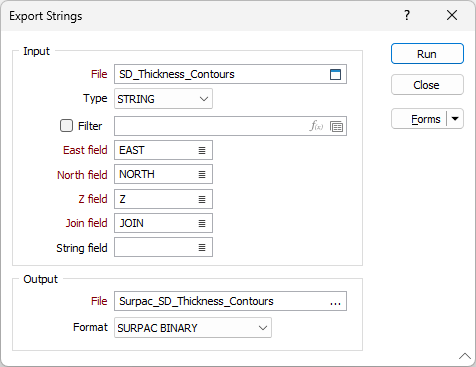Browse output file with ellipsis button

[x=335, y=302]
